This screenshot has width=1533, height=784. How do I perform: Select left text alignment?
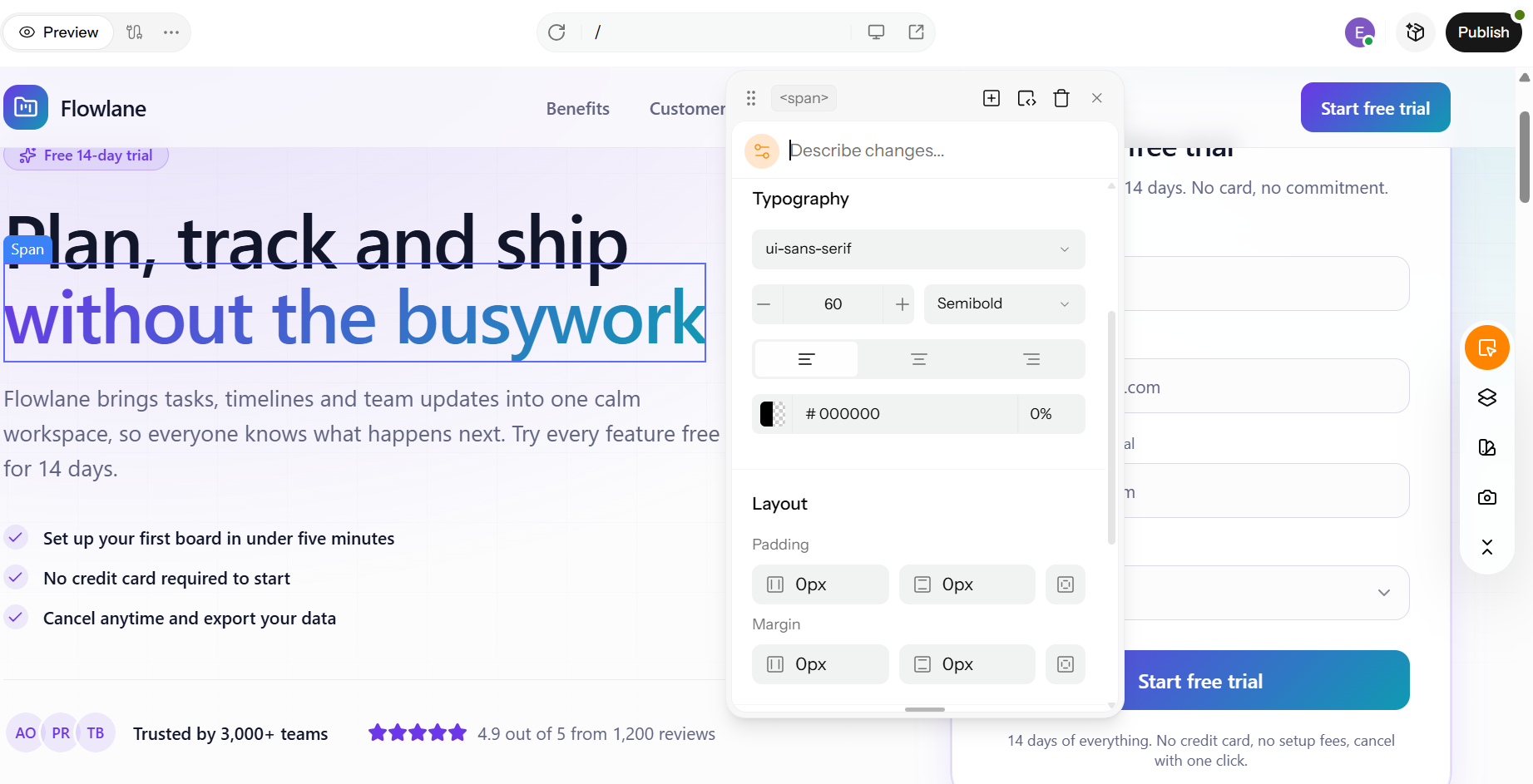(x=806, y=359)
